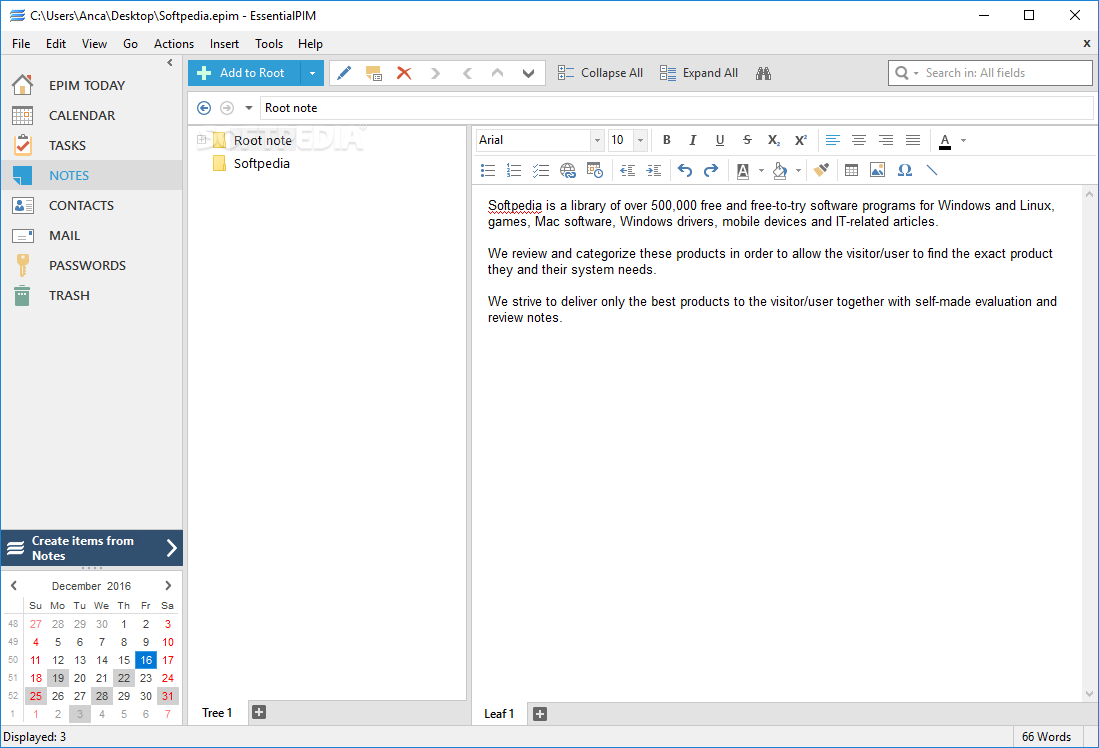Toggle italic formatting

pos(692,140)
